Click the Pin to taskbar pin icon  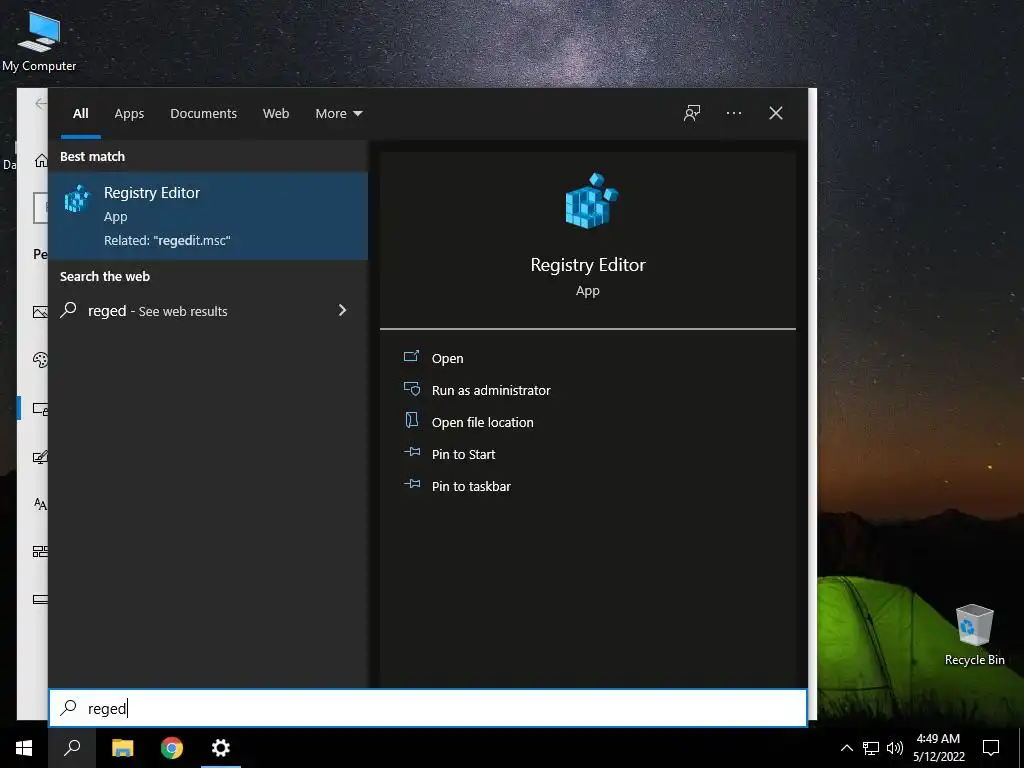[411, 484]
